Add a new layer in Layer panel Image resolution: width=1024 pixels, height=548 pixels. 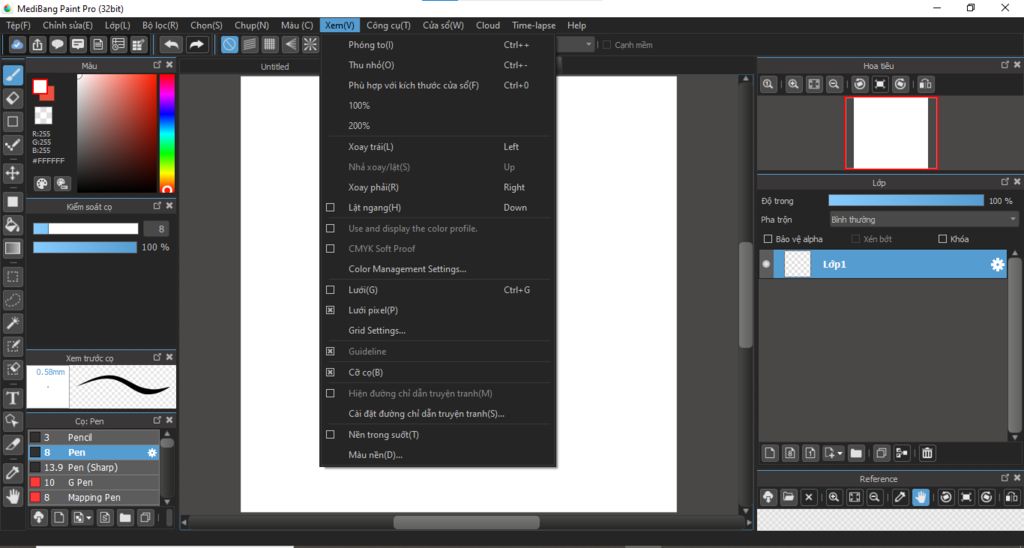(x=770, y=453)
